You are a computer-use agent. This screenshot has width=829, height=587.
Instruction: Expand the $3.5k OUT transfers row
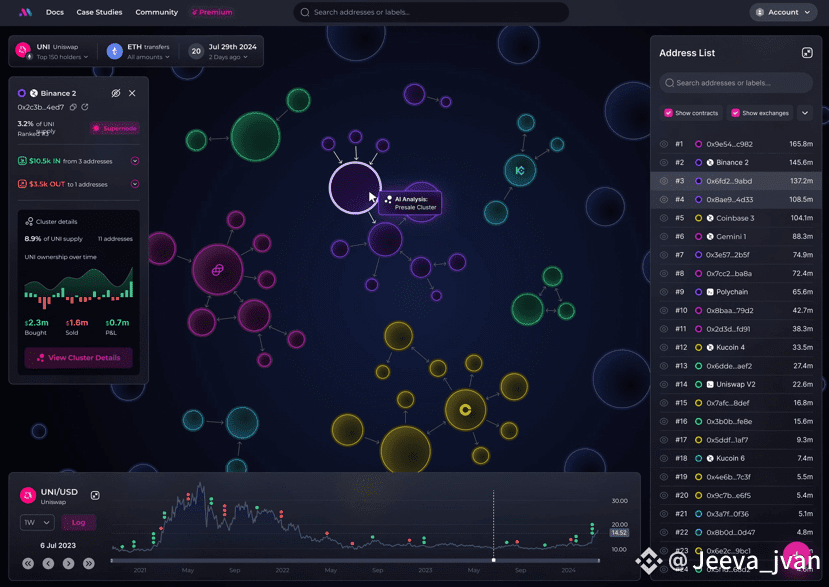[135, 184]
